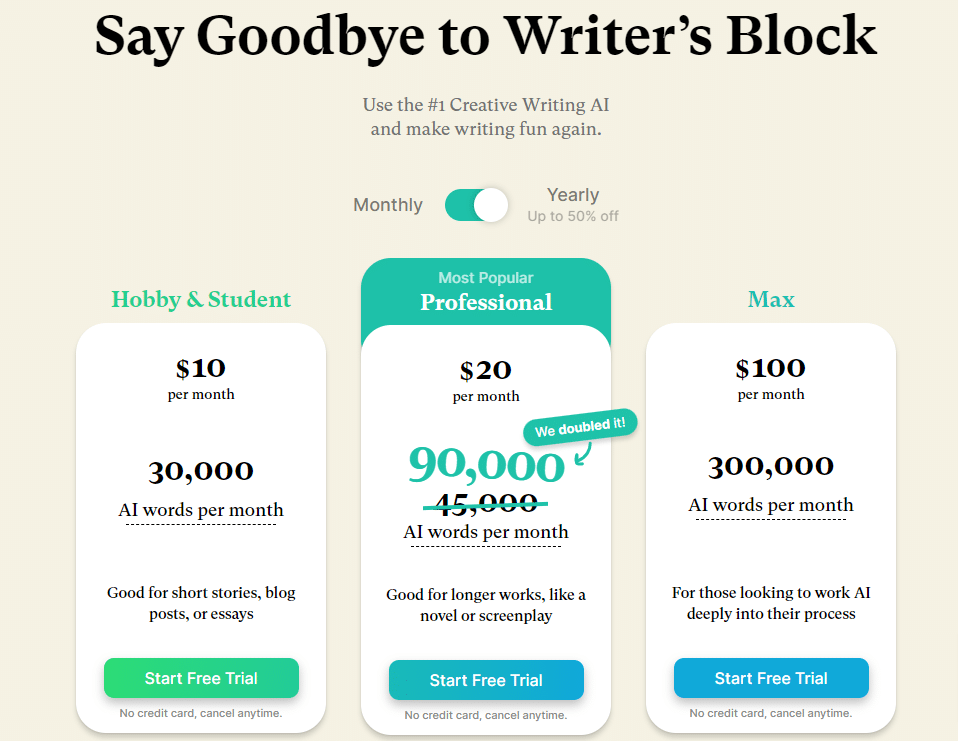The width and height of the screenshot is (958, 741).
Task: Click the 'Say Goodbye to Writer's Block' headline
Action: 486,37
